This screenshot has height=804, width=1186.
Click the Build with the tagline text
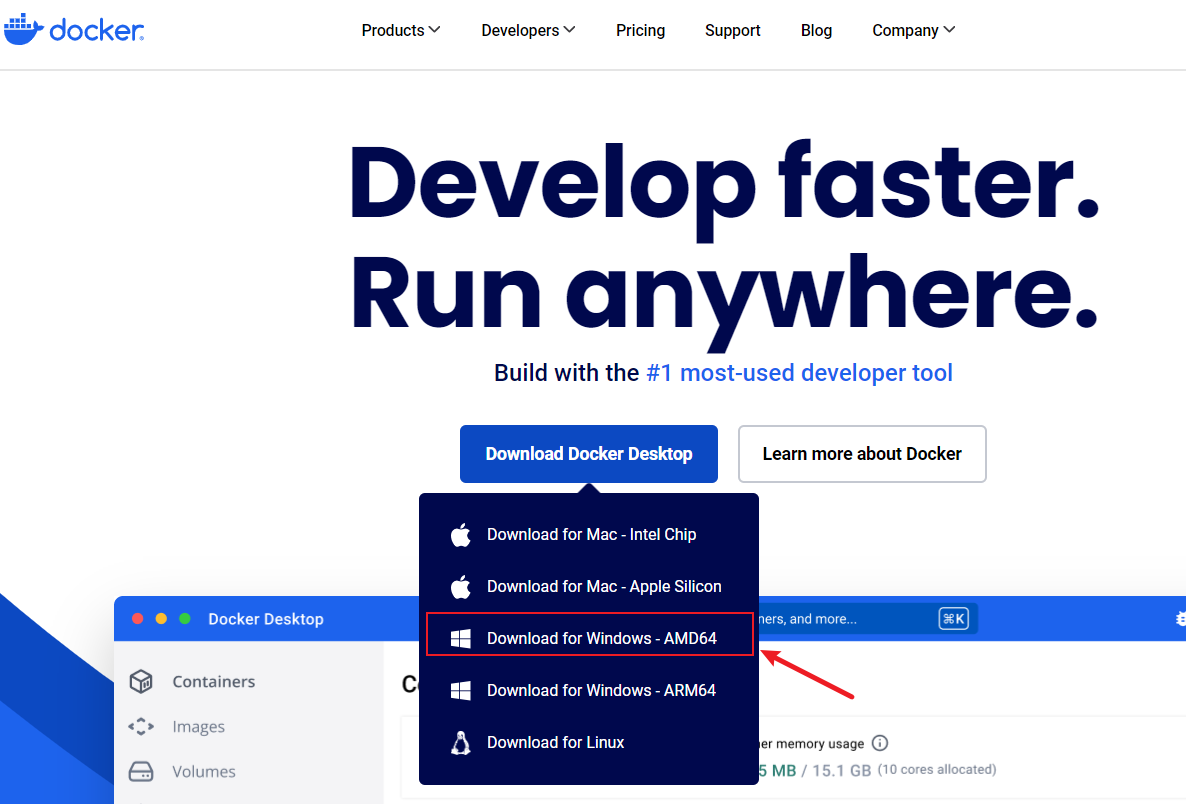567,373
